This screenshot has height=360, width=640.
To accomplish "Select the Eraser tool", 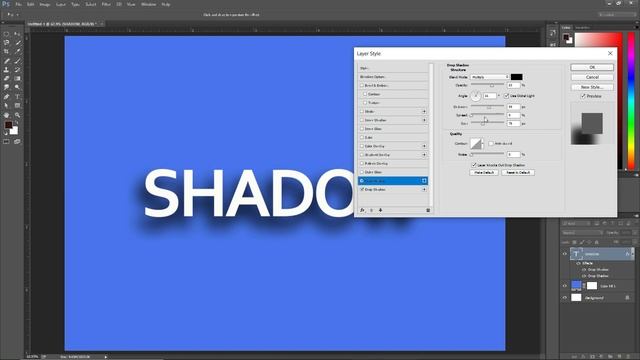I will coord(7,78).
